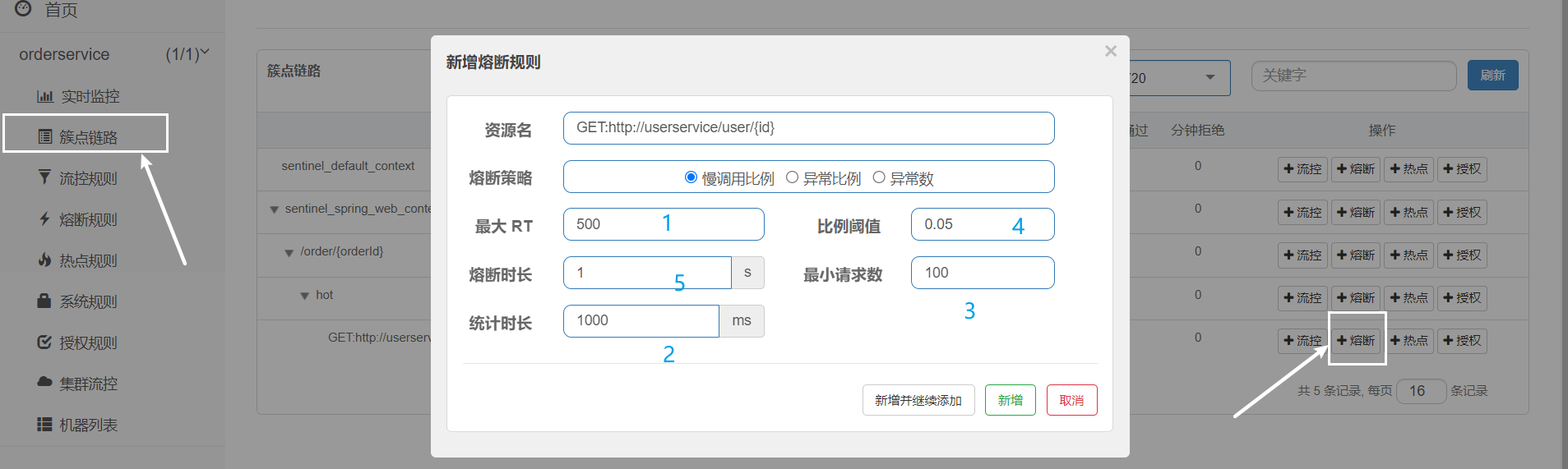Screen dimensions: 1568x469
Task: Click the cloud icon beside 集群流控
Action: click(44, 382)
